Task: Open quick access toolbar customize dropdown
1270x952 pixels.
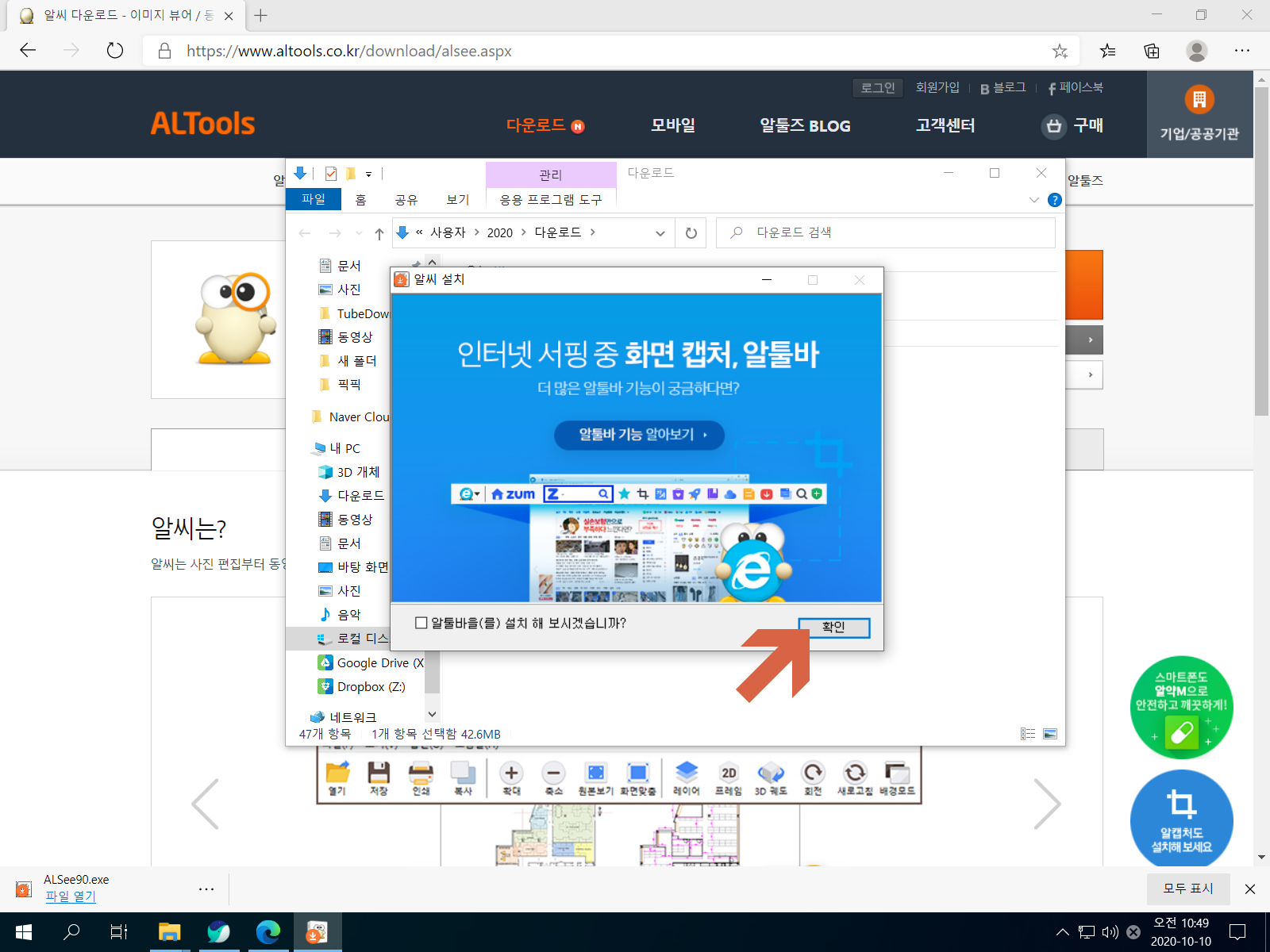Action: tap(368, 174)
